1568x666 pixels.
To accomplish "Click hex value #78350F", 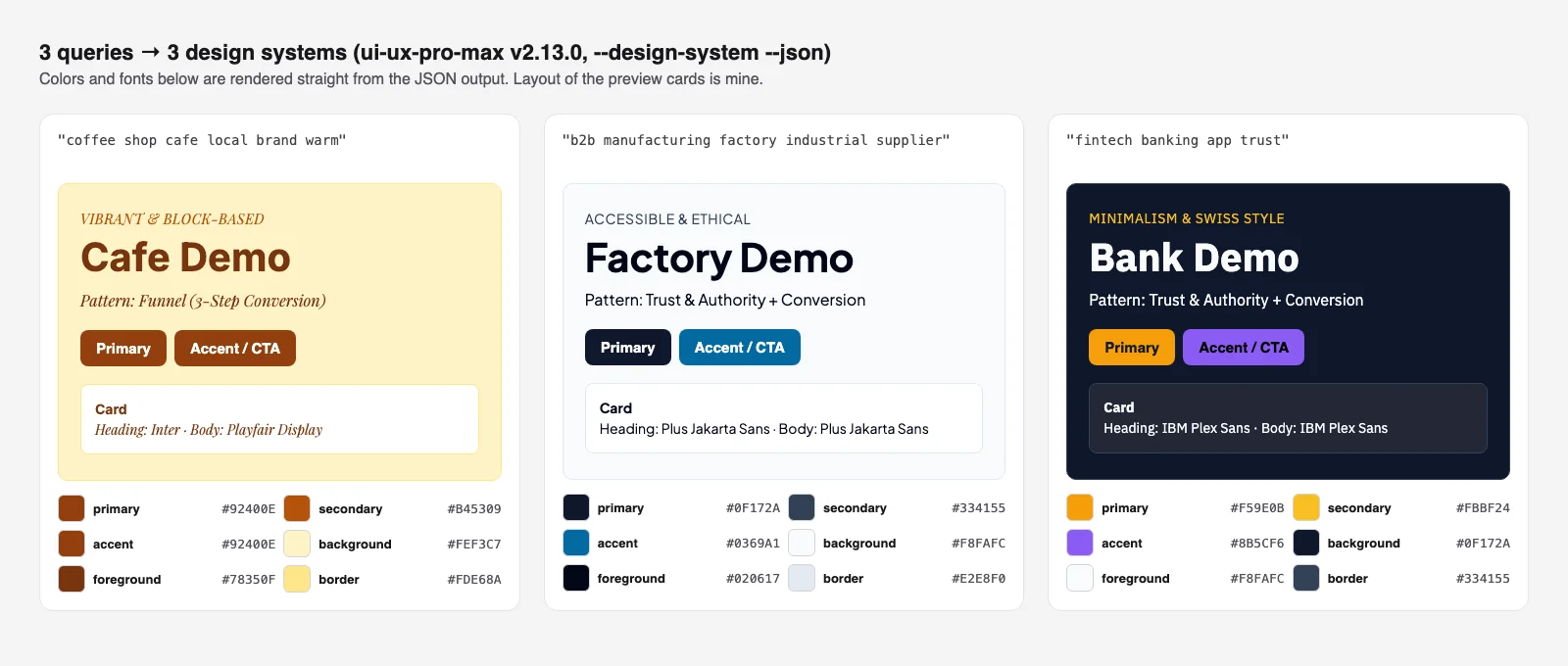I will coord(249,580).
